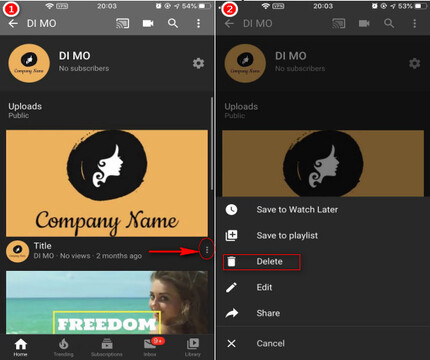Tap dimmed cast icon in right screen
Screen dimensions: 430x360
coord(339,23)
